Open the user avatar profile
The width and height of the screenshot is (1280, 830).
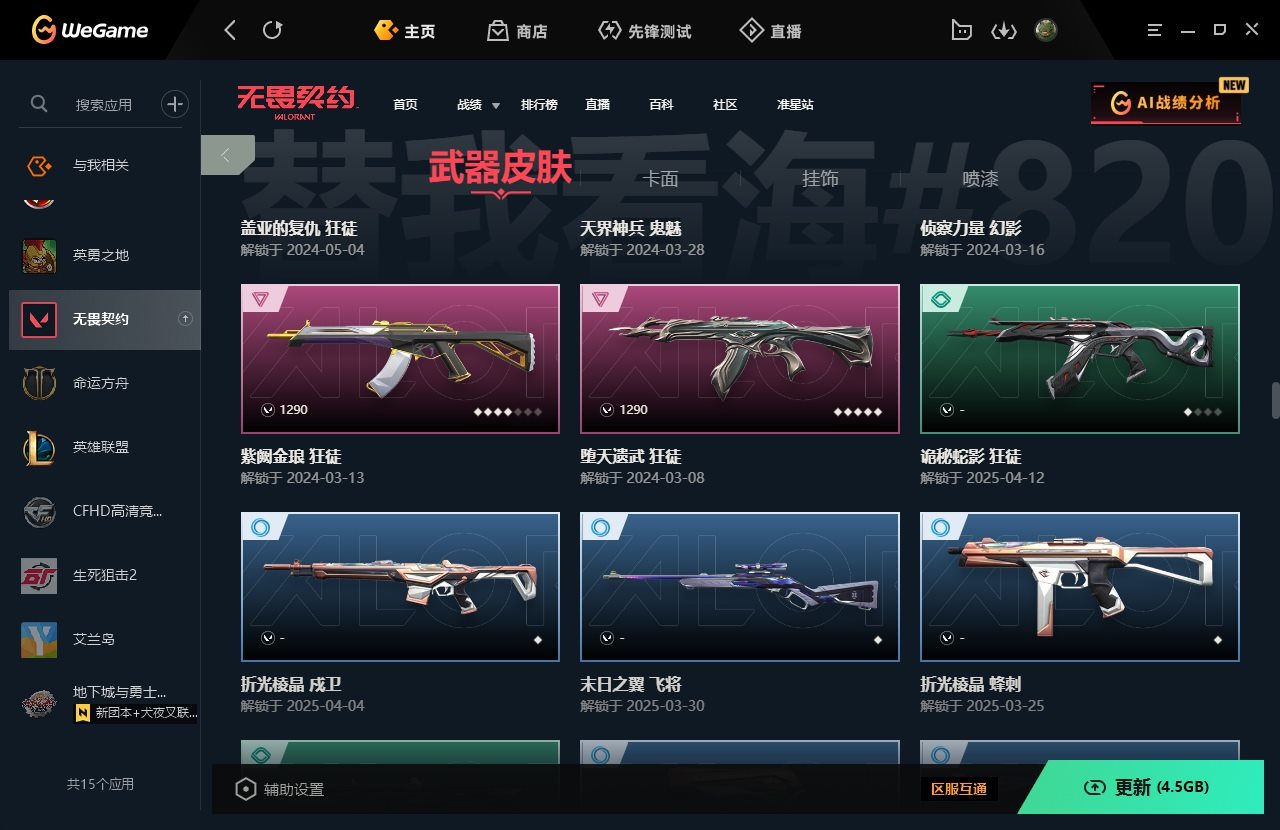(1046, 31)
